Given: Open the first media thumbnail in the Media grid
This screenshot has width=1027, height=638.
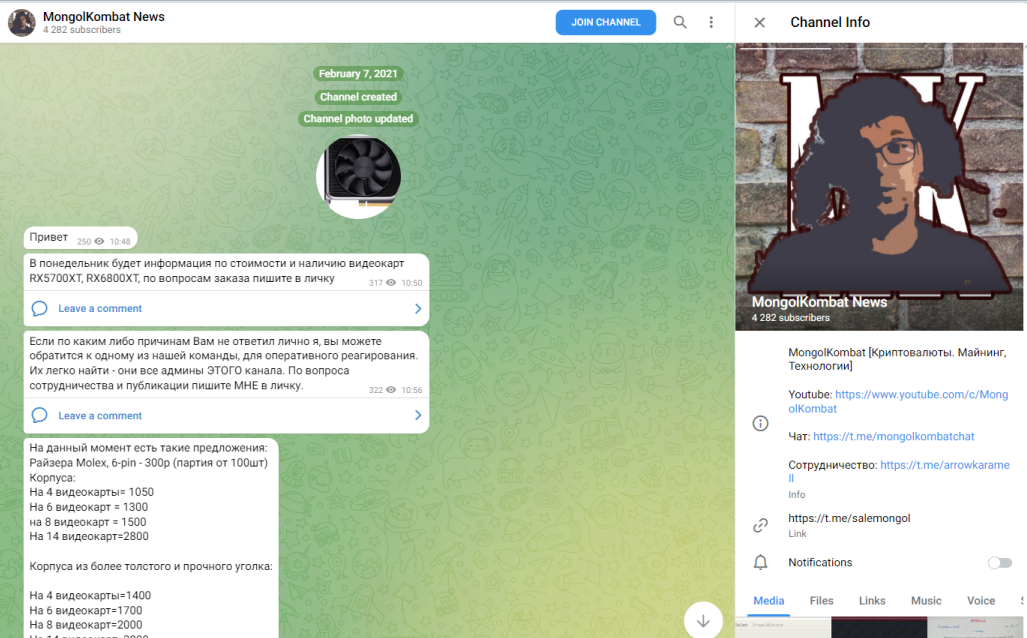Looking at the screenshot, I should 783,628.
